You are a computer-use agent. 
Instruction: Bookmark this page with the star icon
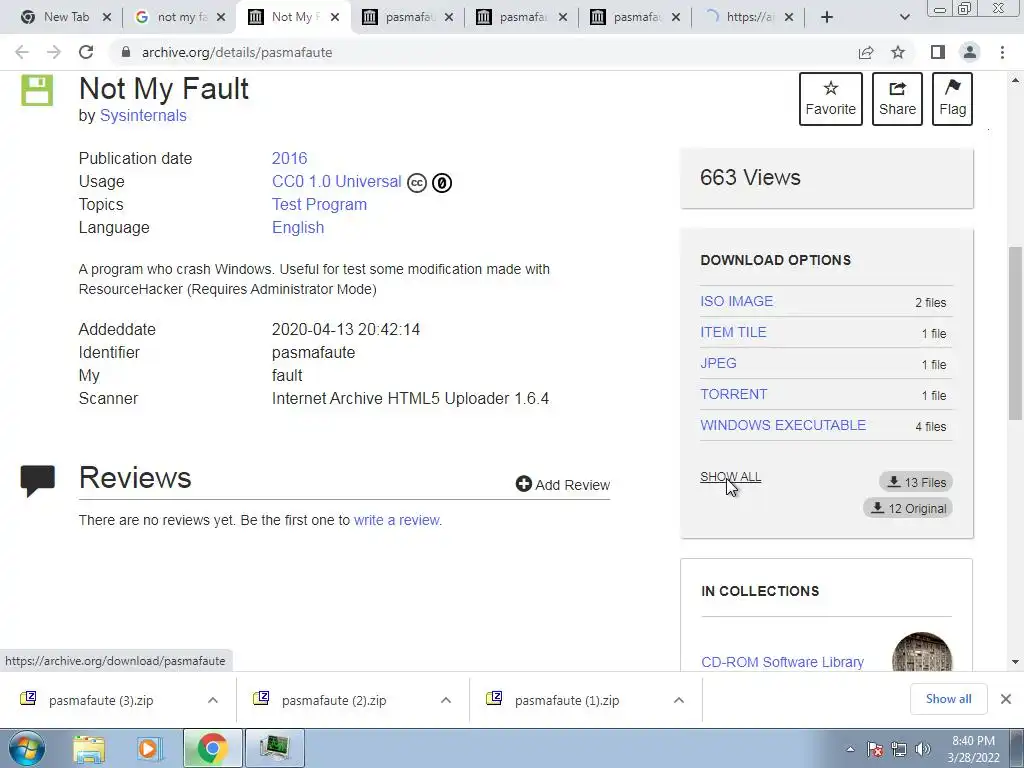pos(898,52)
